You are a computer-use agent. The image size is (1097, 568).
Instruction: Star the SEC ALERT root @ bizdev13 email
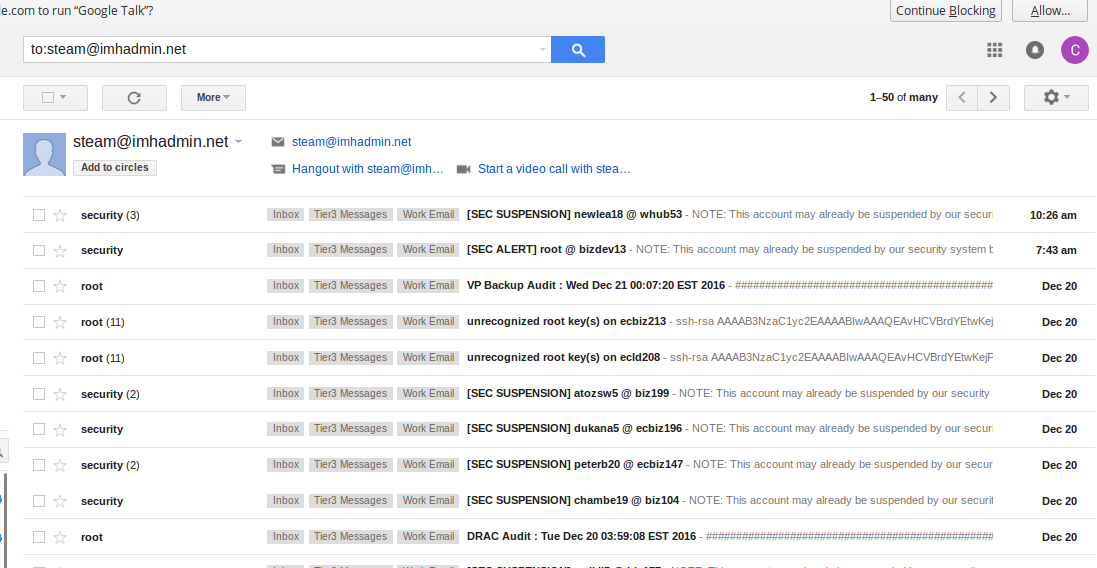pos(60,251)
